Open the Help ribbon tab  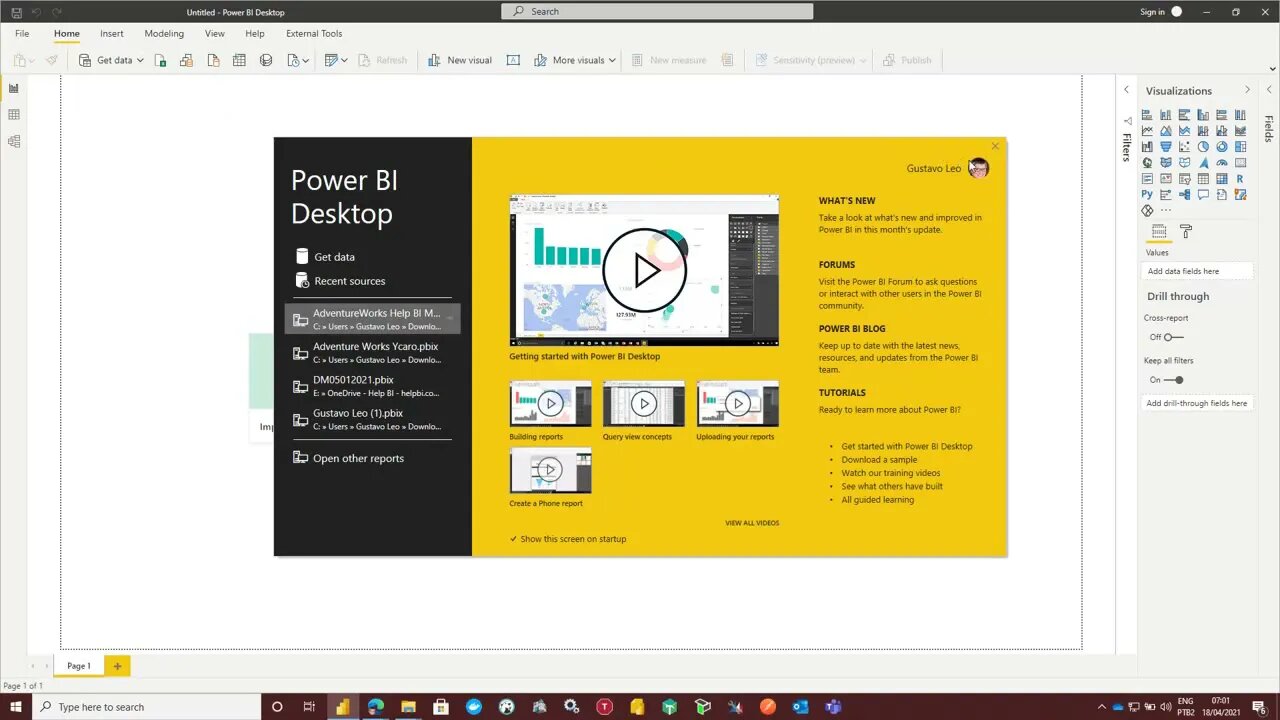tap(255, 33)
